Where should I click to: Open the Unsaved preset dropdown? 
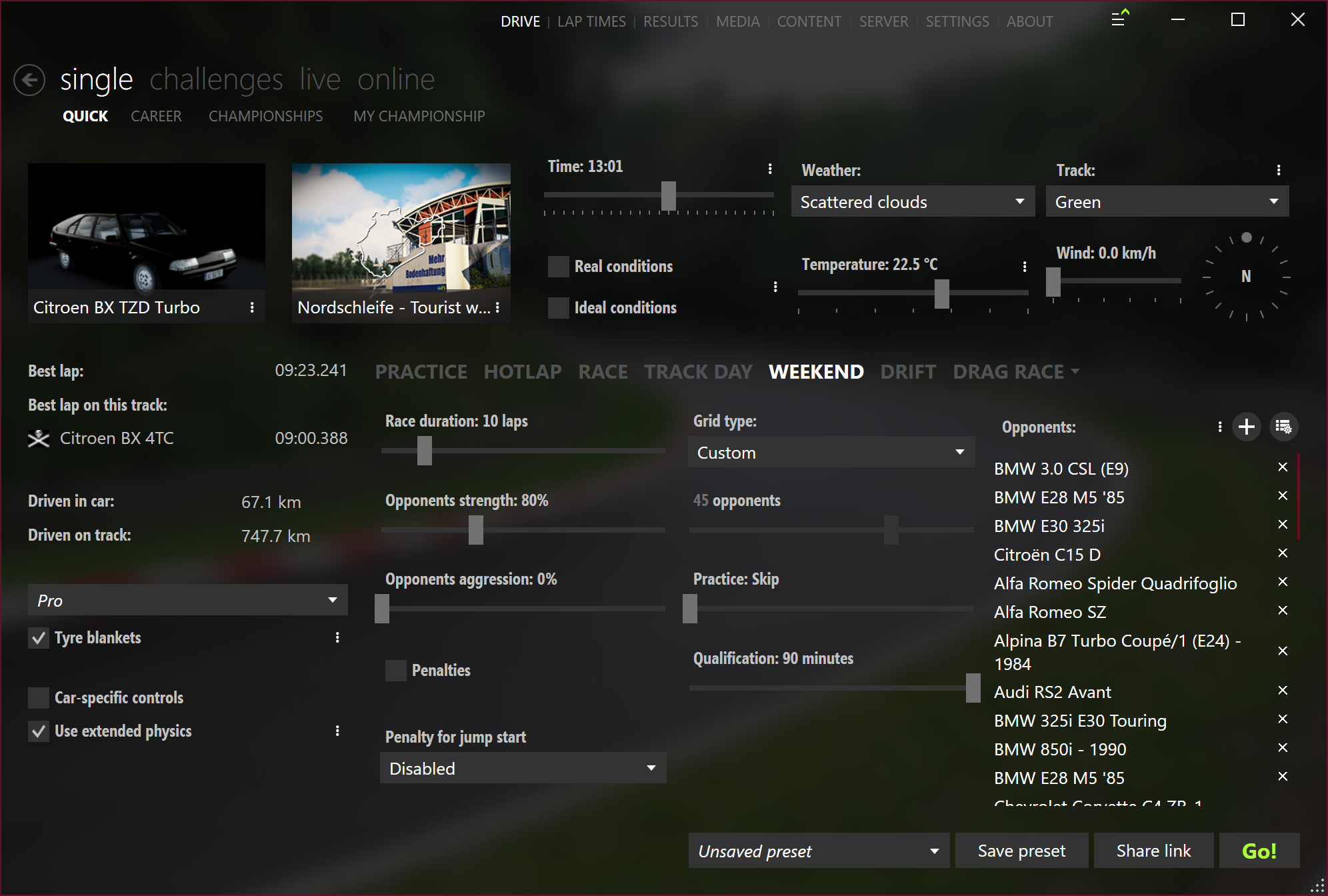tap(819, 851)
